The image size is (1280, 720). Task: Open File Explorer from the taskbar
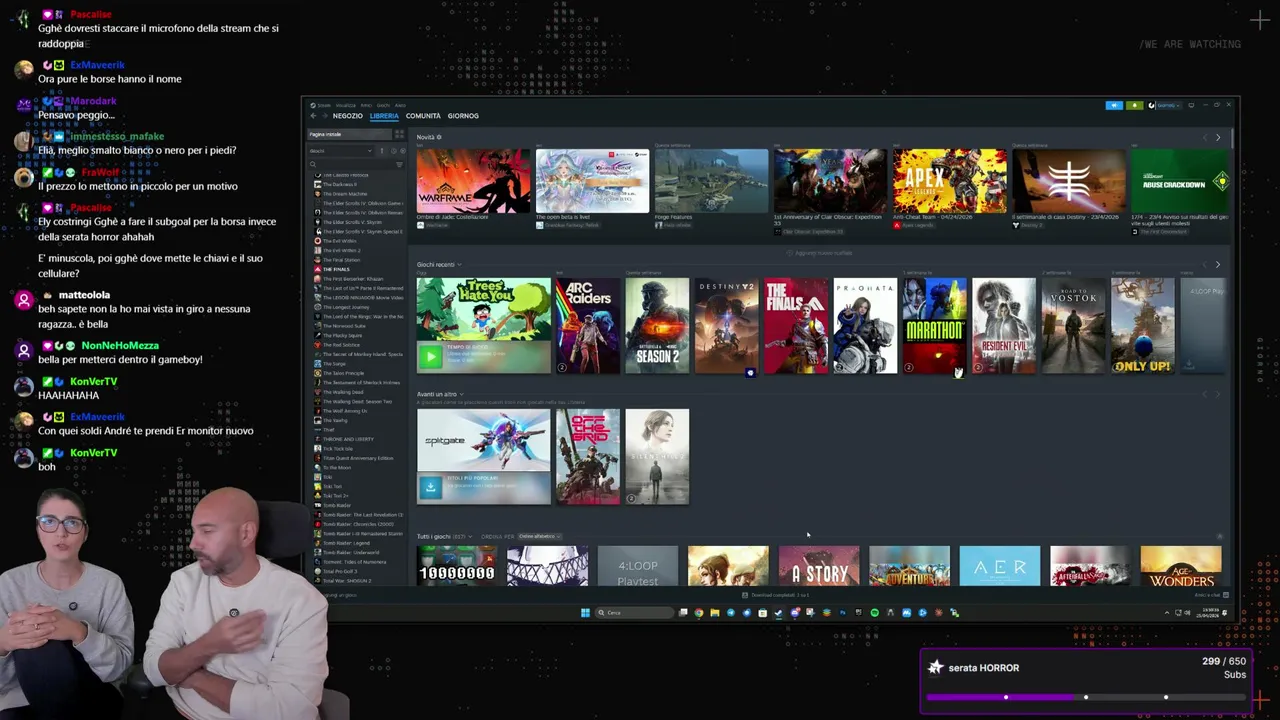coord(715,613)
